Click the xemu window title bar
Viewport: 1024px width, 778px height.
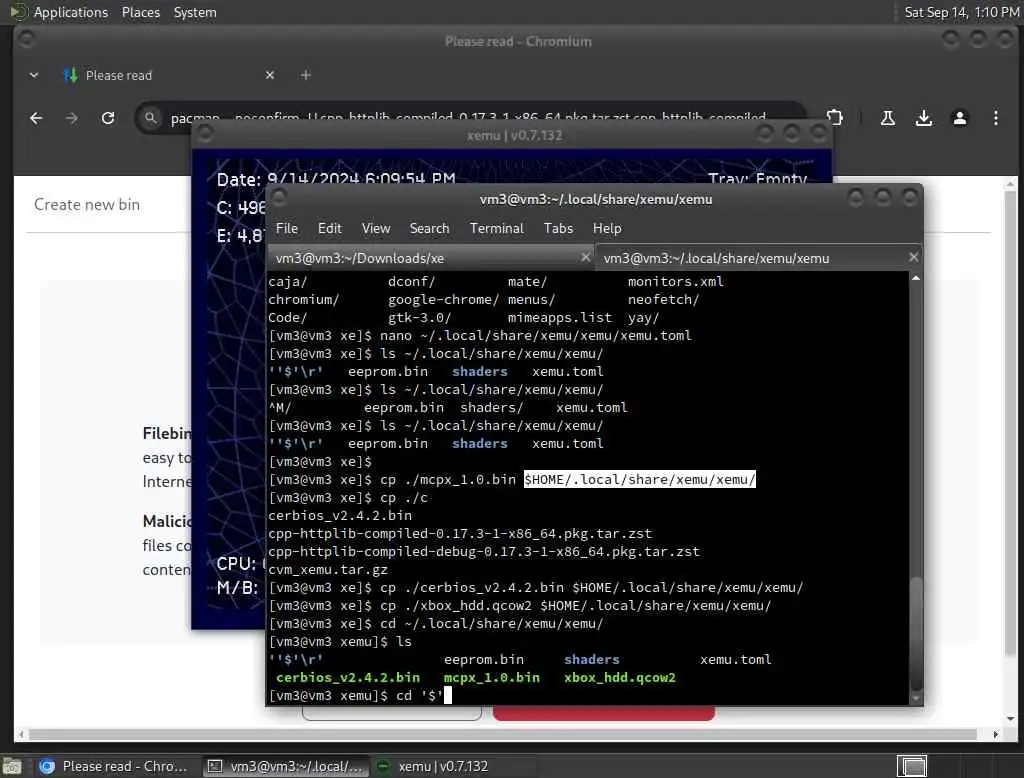point(513,135)
